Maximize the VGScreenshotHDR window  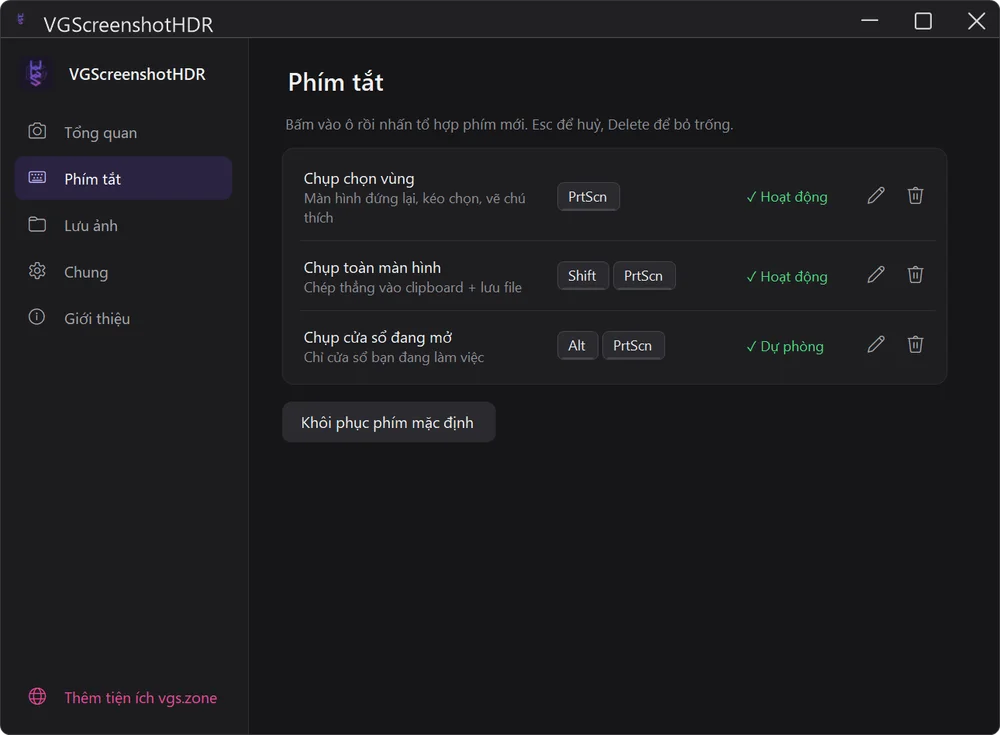coord(923,20)
